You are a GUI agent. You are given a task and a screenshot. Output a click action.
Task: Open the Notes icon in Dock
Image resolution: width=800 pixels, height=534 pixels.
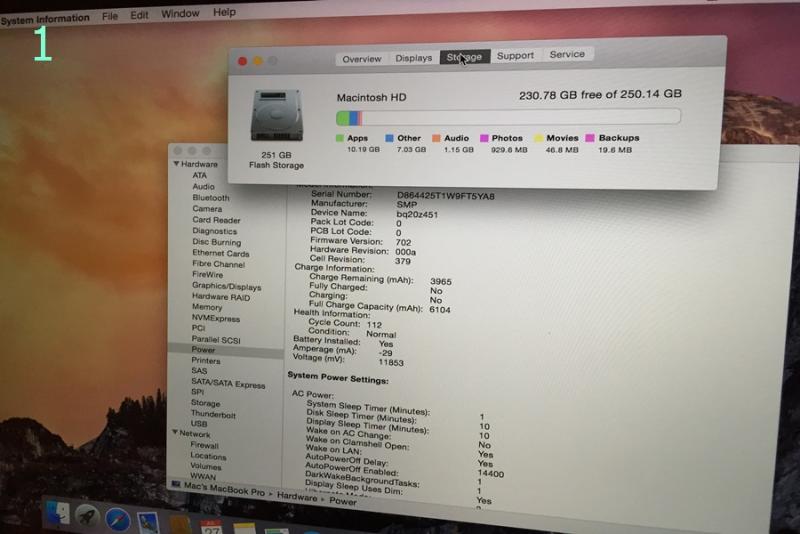pyautogui.click(x=244, y=529)
